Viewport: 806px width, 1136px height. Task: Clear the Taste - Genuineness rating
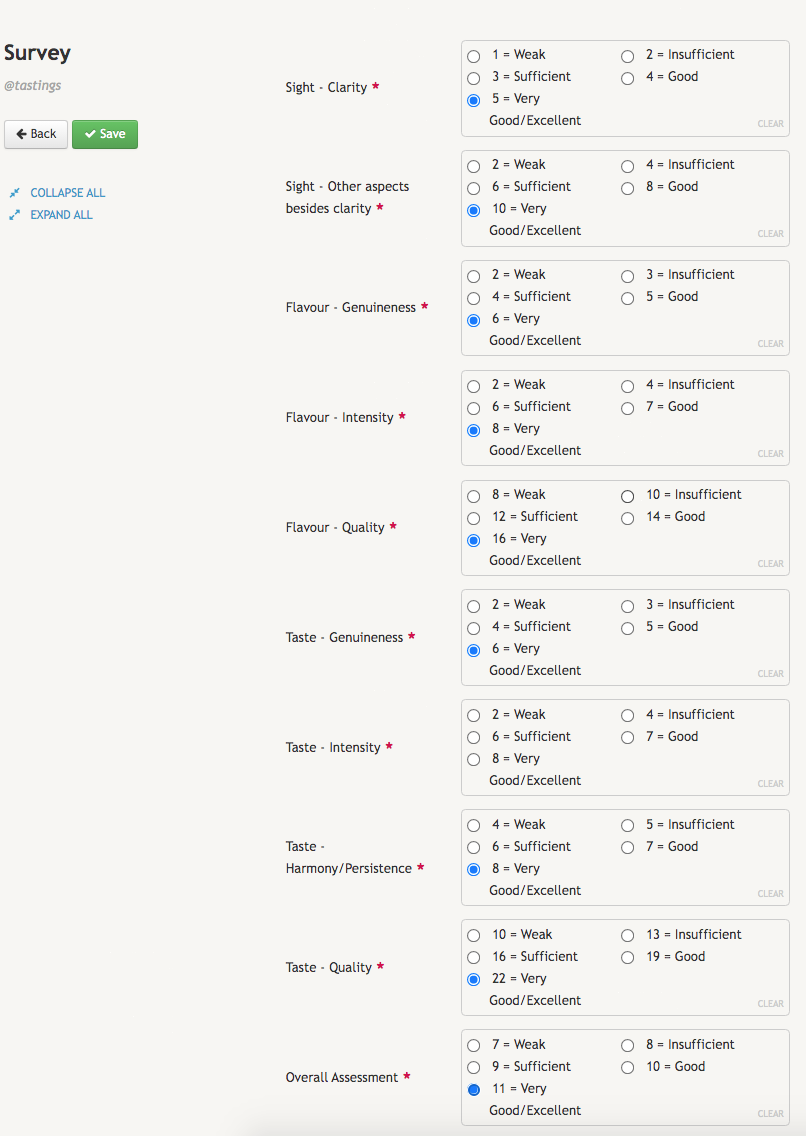pyautogui.click(x=770, y=674)
